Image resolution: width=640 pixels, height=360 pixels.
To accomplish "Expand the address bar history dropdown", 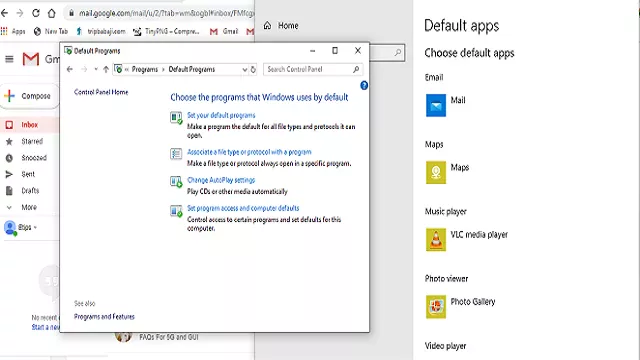I will (x=244, y=70).
